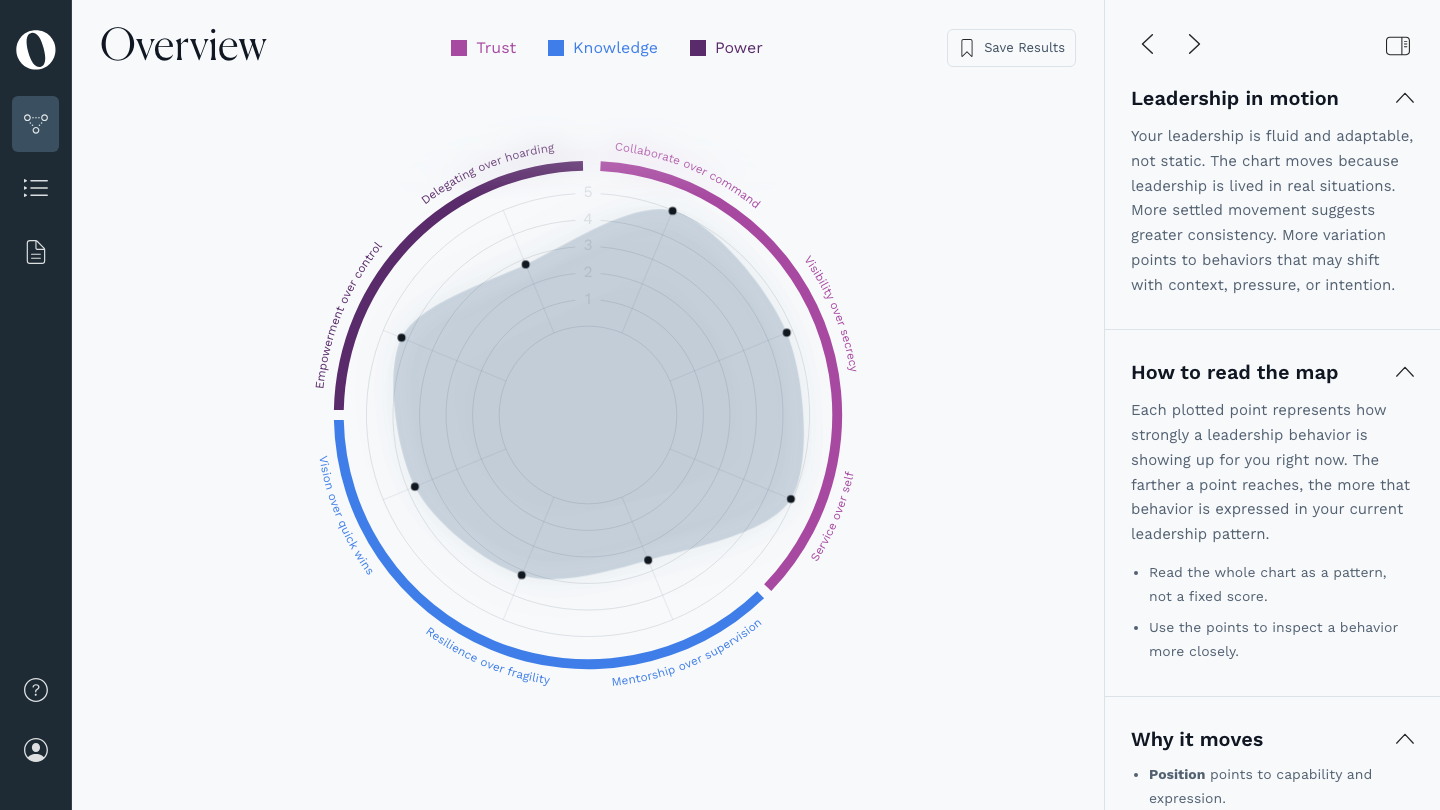This screenshot has width=1440, height=810.
Task: Click the Collaborate over command label
Action: coord(688,174)
